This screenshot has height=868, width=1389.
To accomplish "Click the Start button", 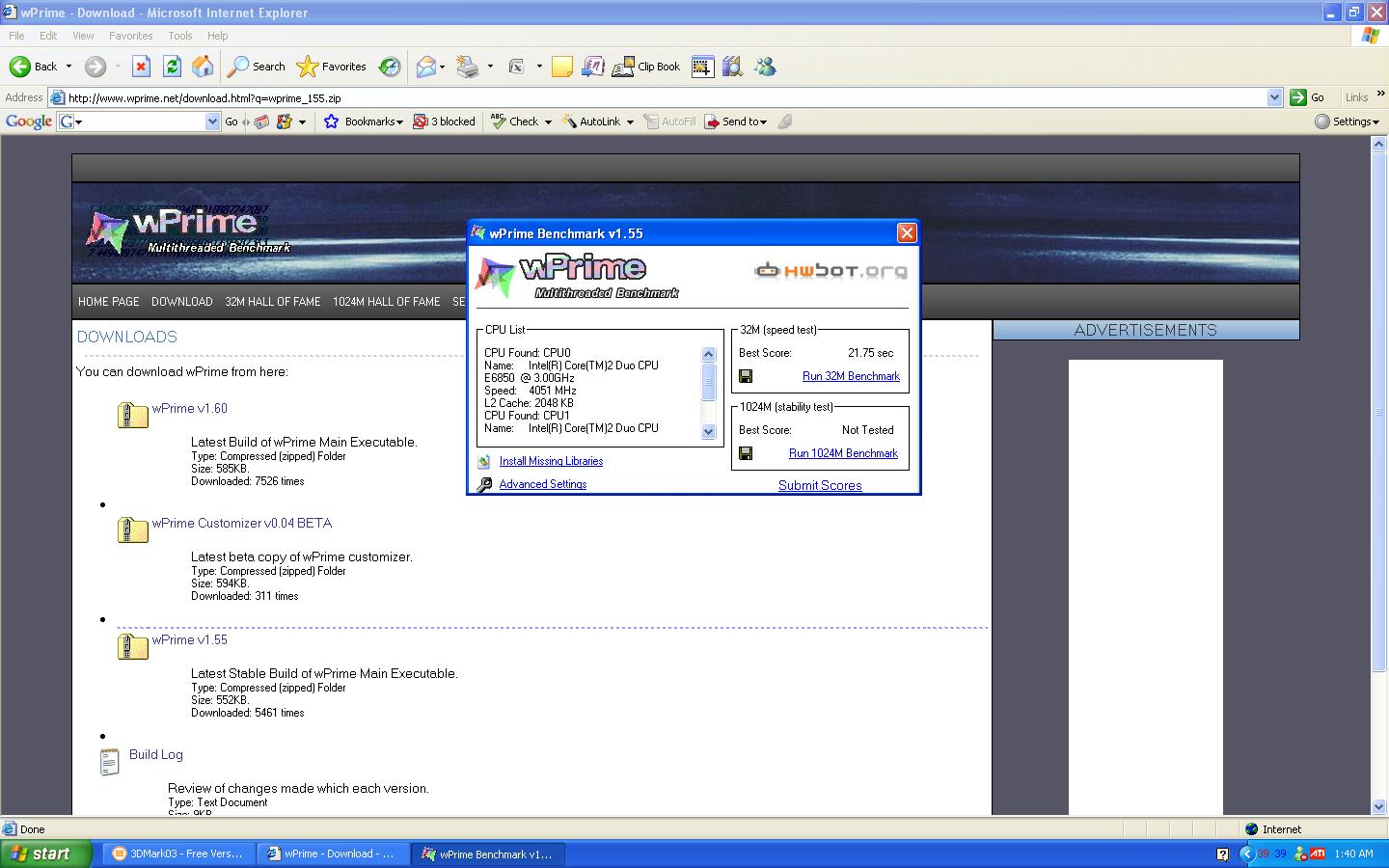I will pos(46,854).
